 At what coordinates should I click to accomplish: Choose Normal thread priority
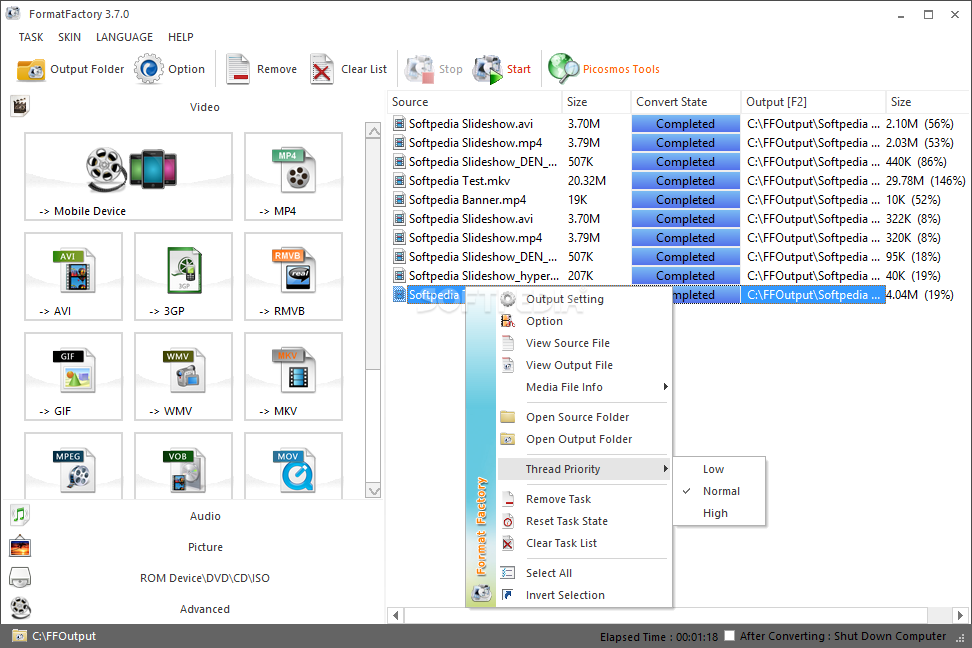pos(719,491)
